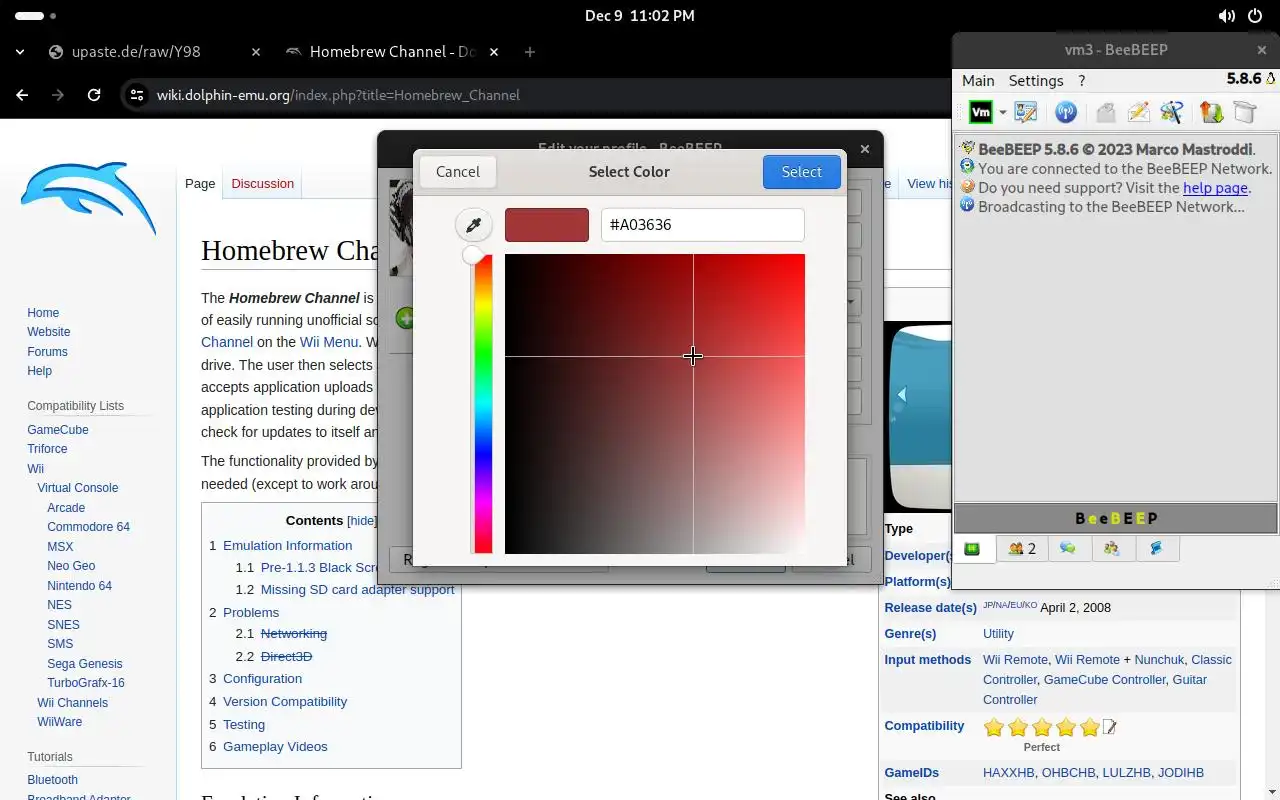Click the volume icon in the top bar

pyautogui.click(x=1226, y=16)
